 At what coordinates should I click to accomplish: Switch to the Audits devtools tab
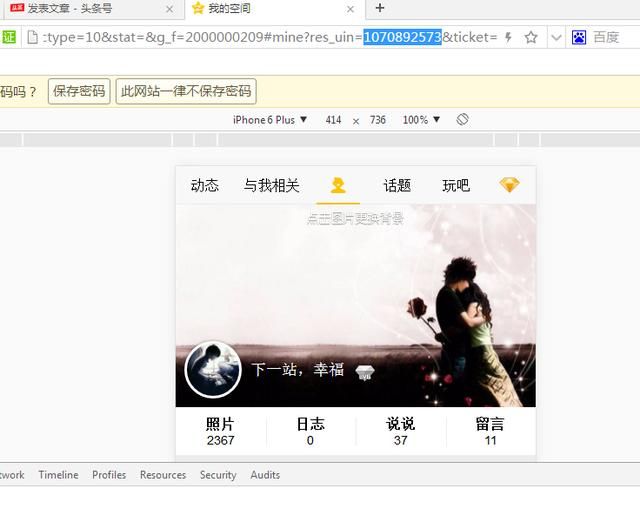point(265,475)
